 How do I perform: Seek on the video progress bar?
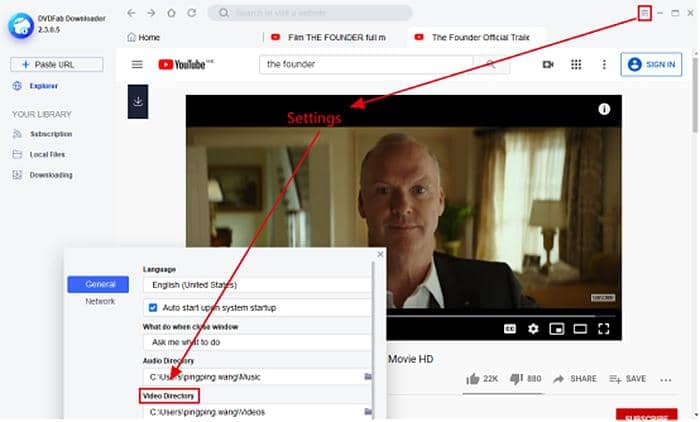[501, 316]
